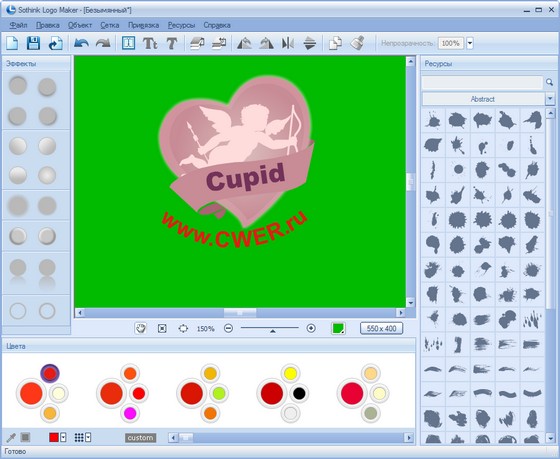Open the Справка menu
The height and width of the screenshot is (459, 560).
coord(217,25)
